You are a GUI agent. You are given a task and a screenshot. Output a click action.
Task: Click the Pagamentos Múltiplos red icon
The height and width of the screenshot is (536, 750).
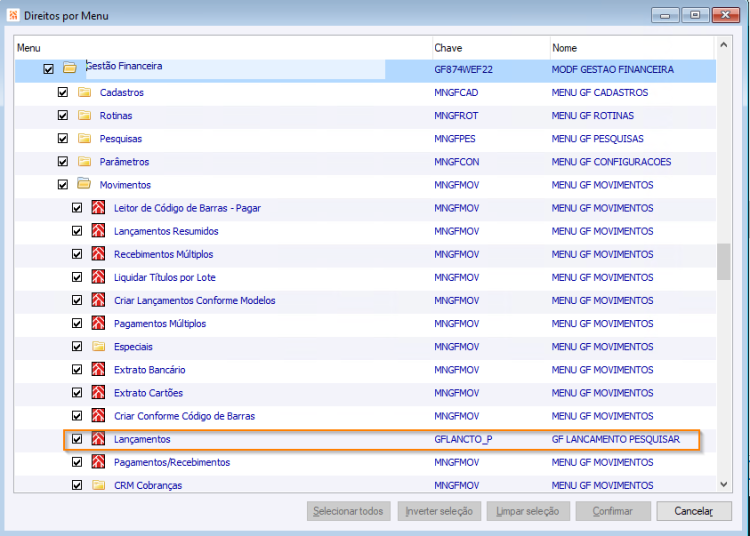[98, 323]
